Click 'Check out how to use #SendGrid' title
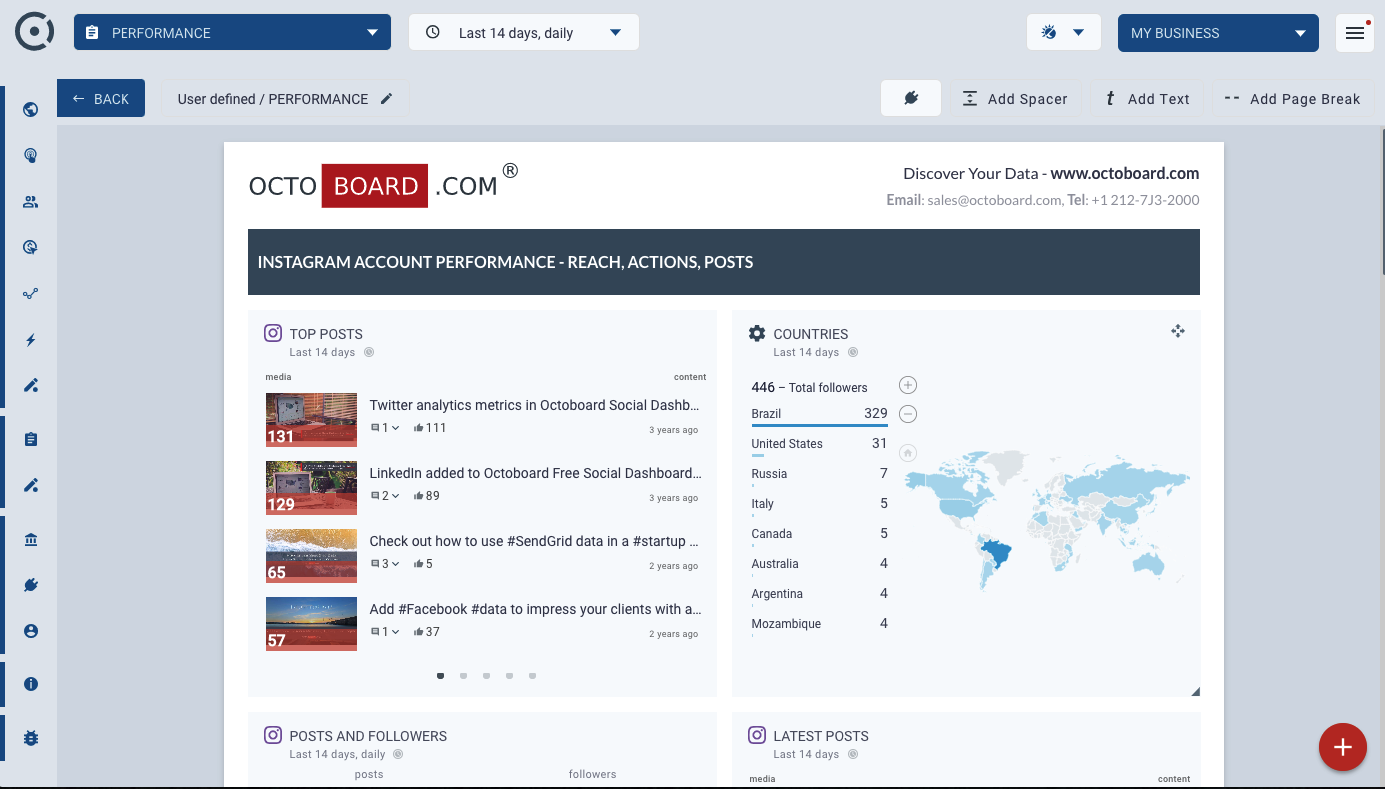This screenshot has width=1385, height=789. (x=534, y=541)
